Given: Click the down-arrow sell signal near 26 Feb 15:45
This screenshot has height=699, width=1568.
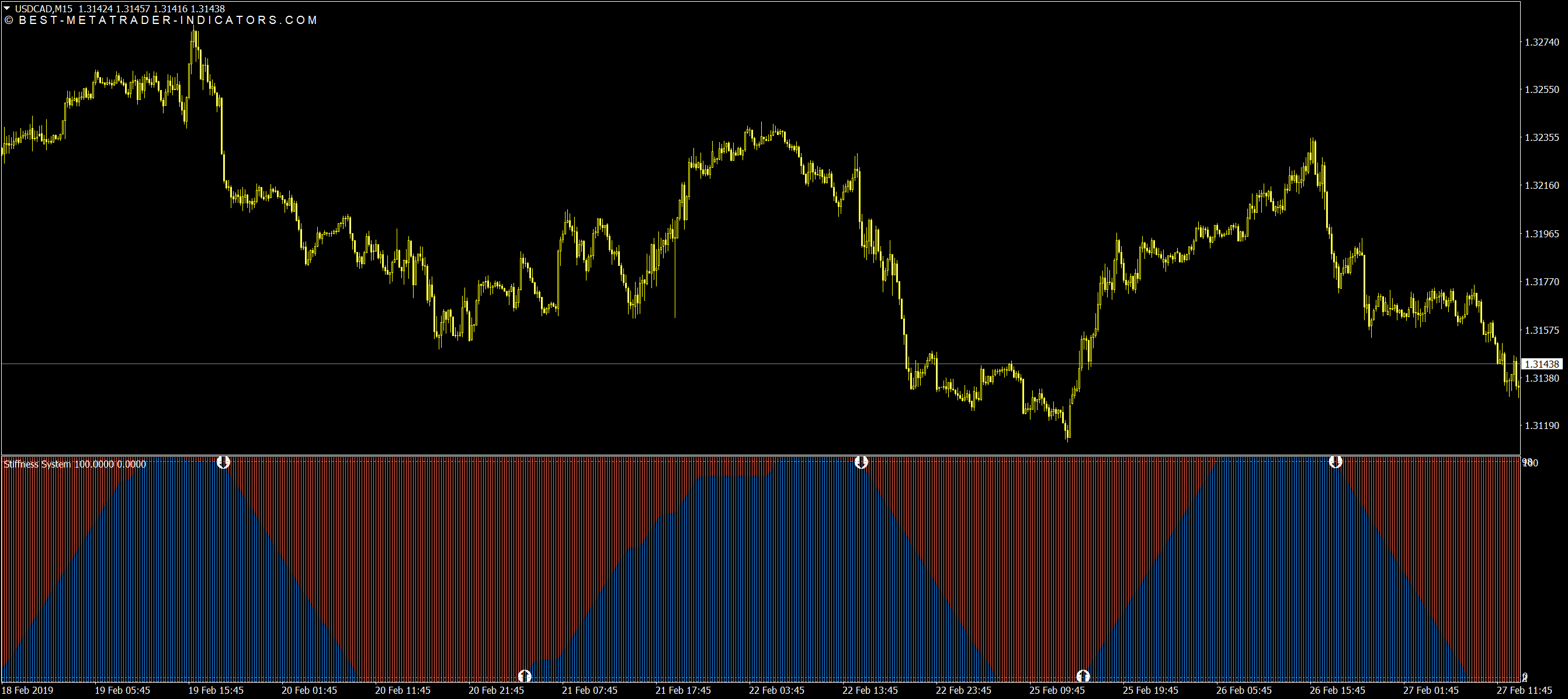Looking at the screenshot, I should coord(1335,462).
